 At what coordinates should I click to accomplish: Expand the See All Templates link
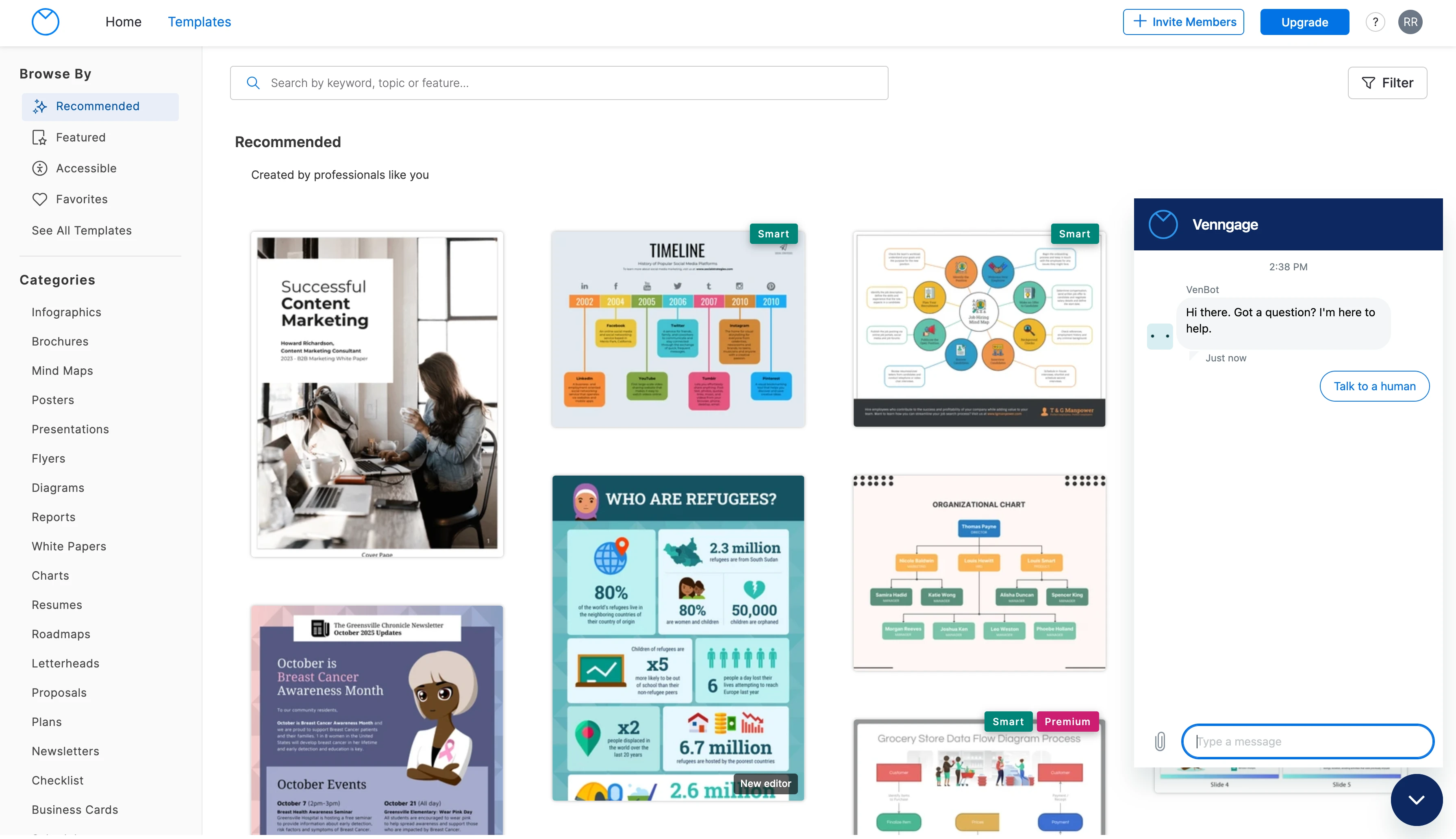(x=81, y=231)
